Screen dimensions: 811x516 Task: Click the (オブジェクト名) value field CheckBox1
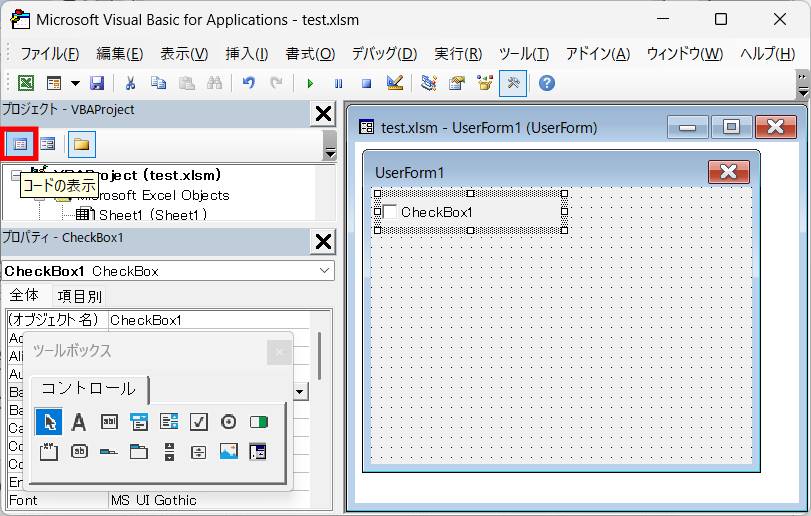209,320
